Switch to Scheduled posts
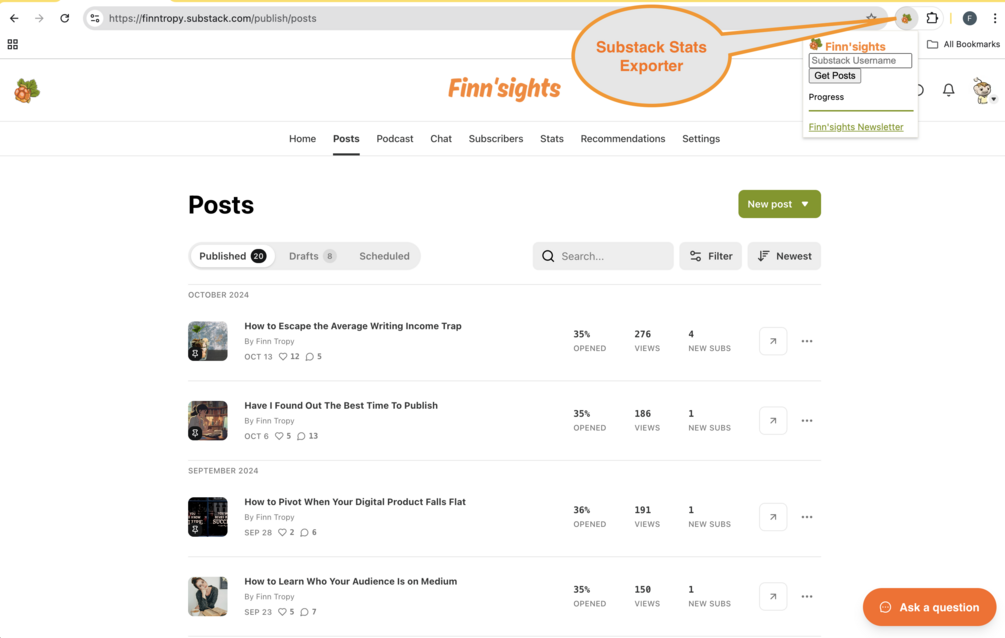 (x=385, y=256)
